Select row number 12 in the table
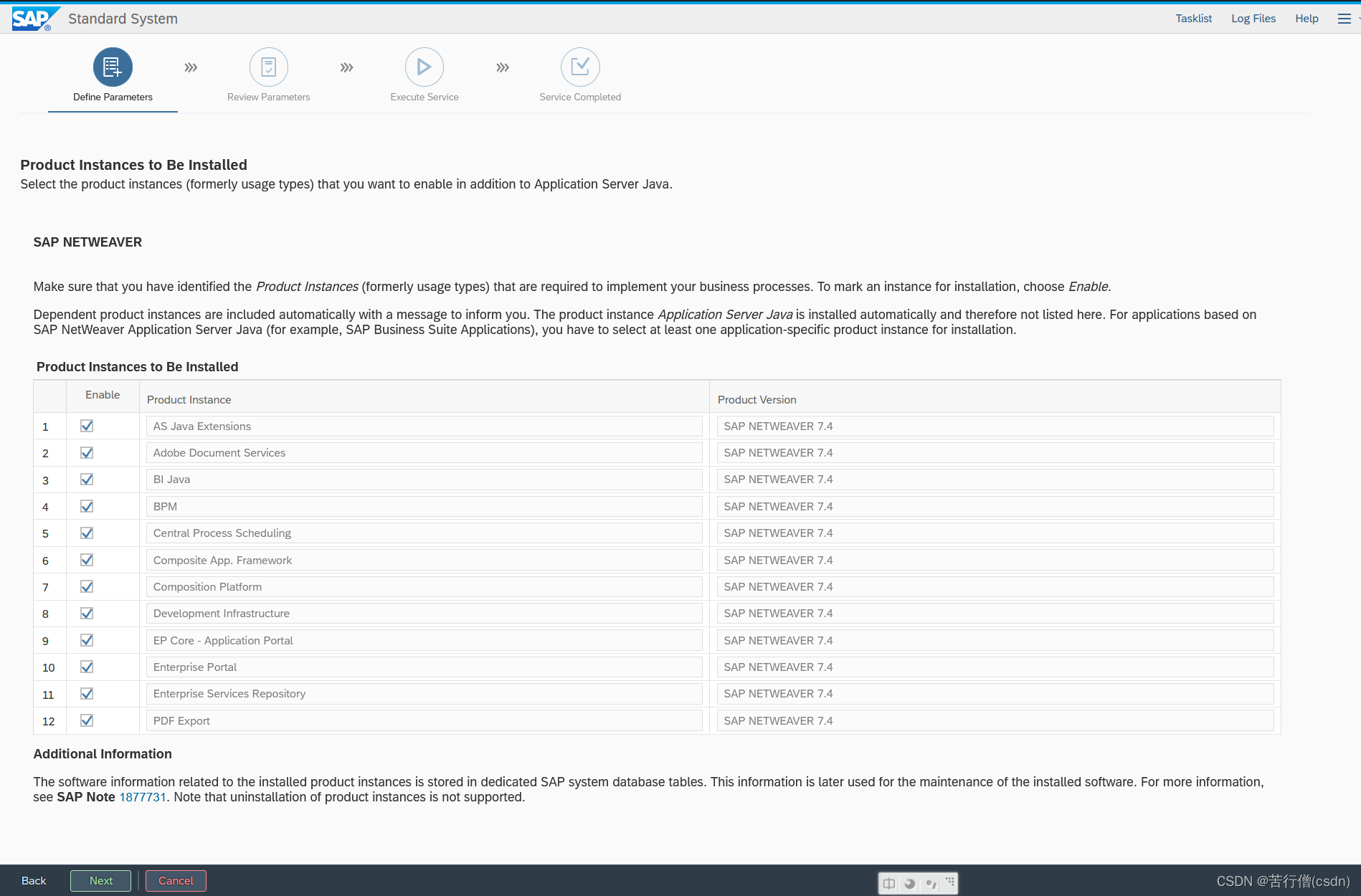1361x896 pixels. point(48,721)
